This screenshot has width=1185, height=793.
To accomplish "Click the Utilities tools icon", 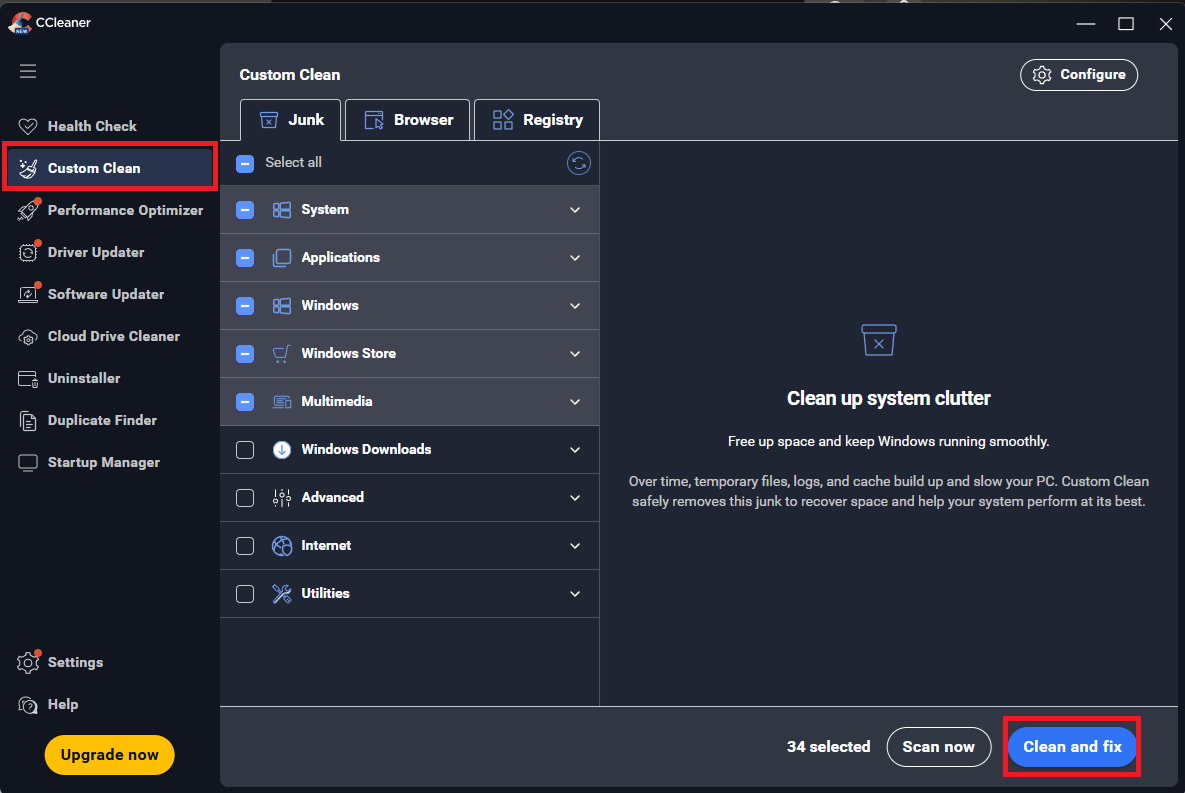I will pyautogui.click(x=282, y=593).
